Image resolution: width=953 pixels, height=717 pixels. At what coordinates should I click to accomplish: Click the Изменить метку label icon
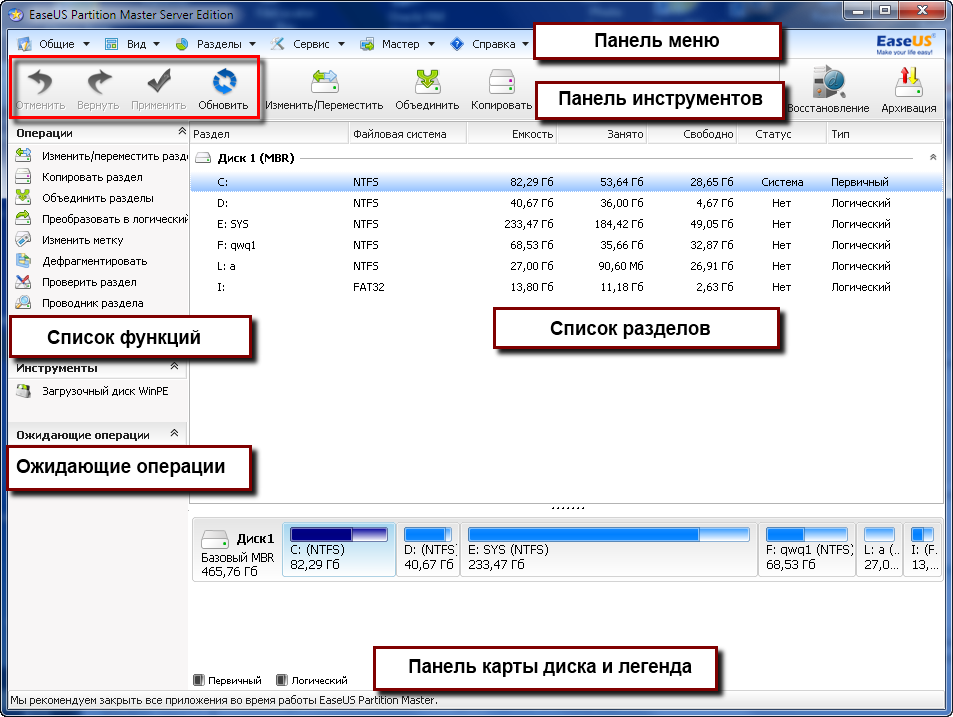click(x=23, y=239)
